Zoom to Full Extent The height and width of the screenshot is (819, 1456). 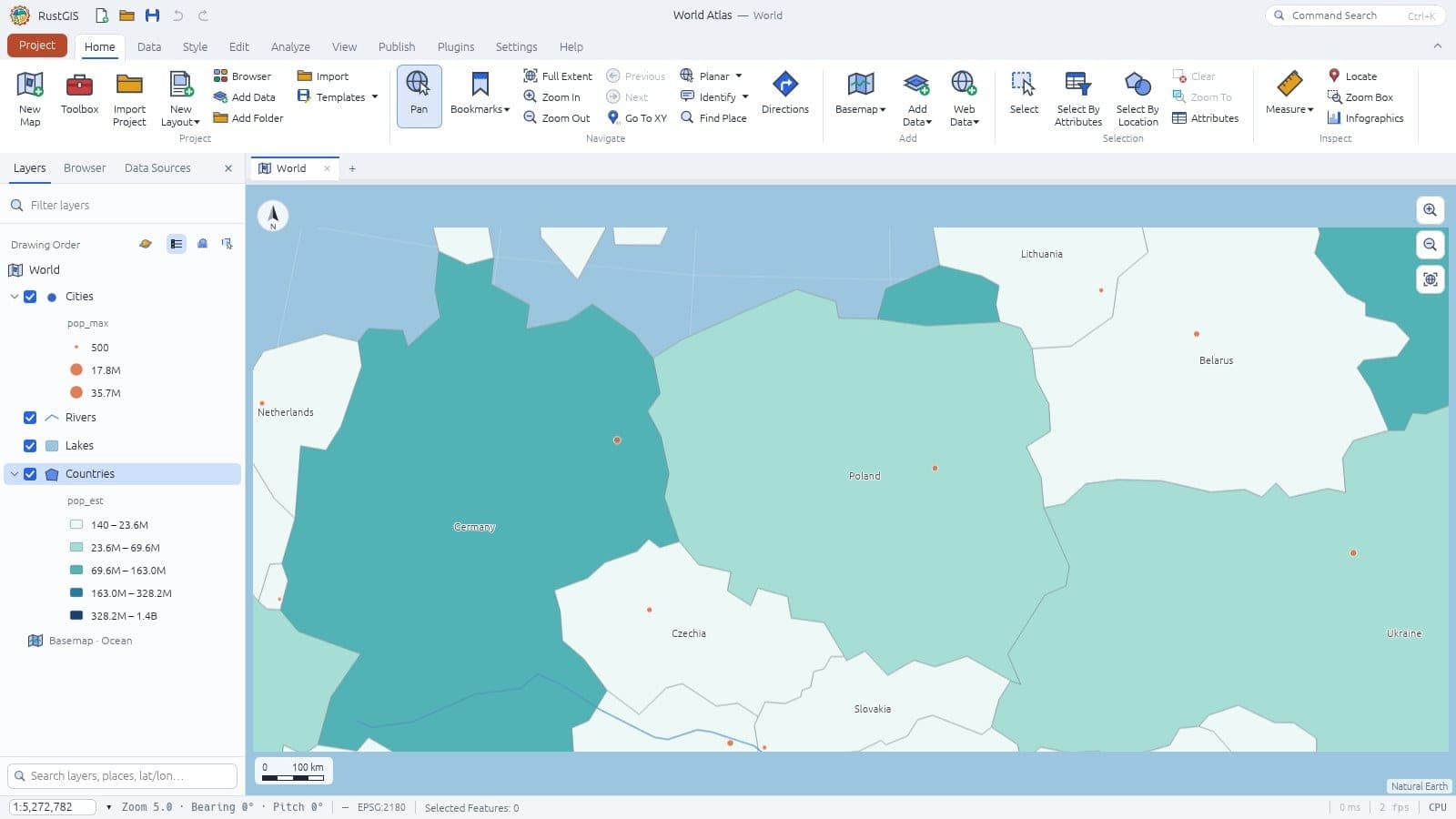tap(558, 76)
